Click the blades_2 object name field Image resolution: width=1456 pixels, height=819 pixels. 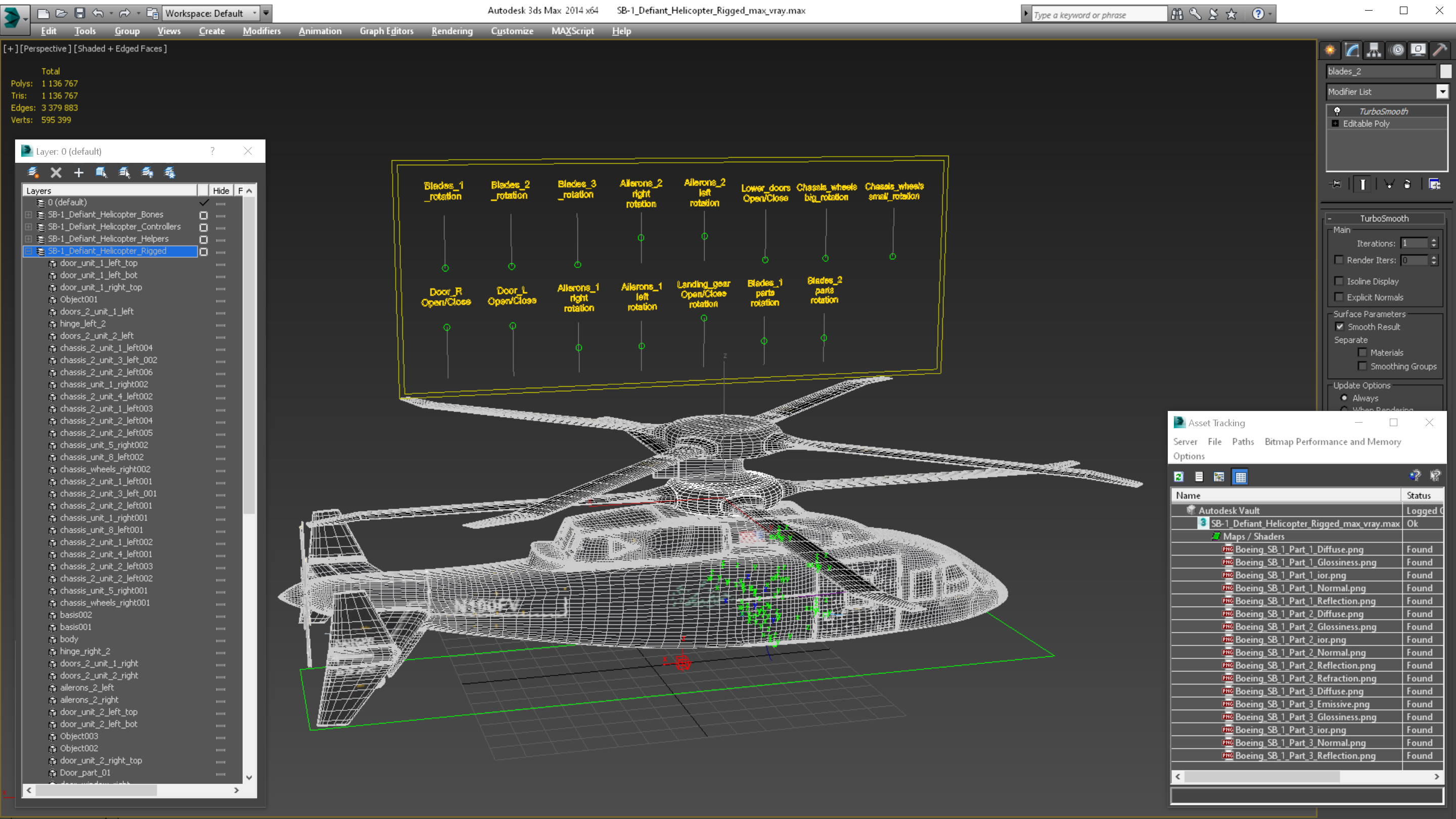pyautogui.click(x=1381, y=71)
